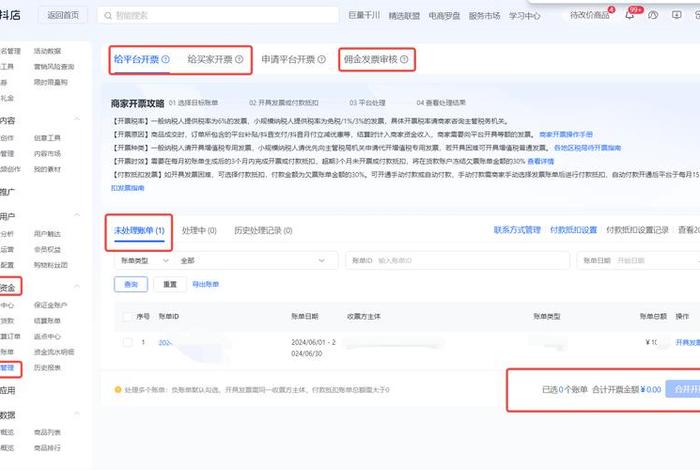The image size is (700, 470).
Task: Open the 全部 filter dropdown
Action: 253,261
